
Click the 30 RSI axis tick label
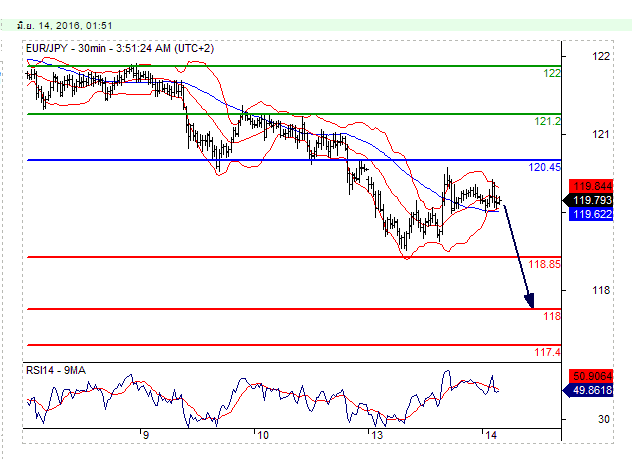[x=603, y=420]
